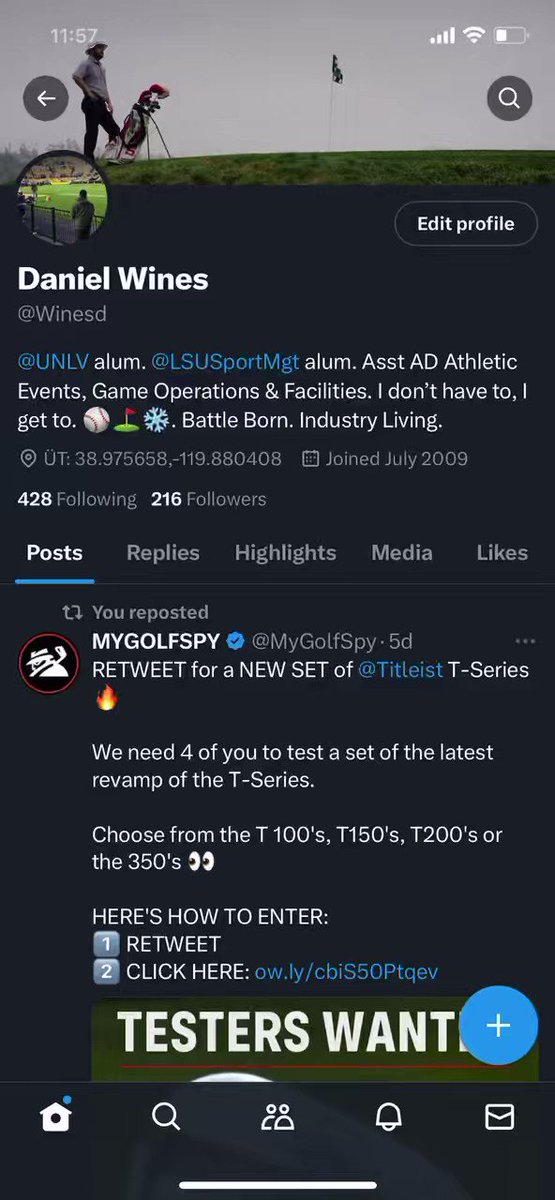This screenshot has width=555, height=1200.
Task: Open Daniel Wines profile picture
Action: (64, 199)
